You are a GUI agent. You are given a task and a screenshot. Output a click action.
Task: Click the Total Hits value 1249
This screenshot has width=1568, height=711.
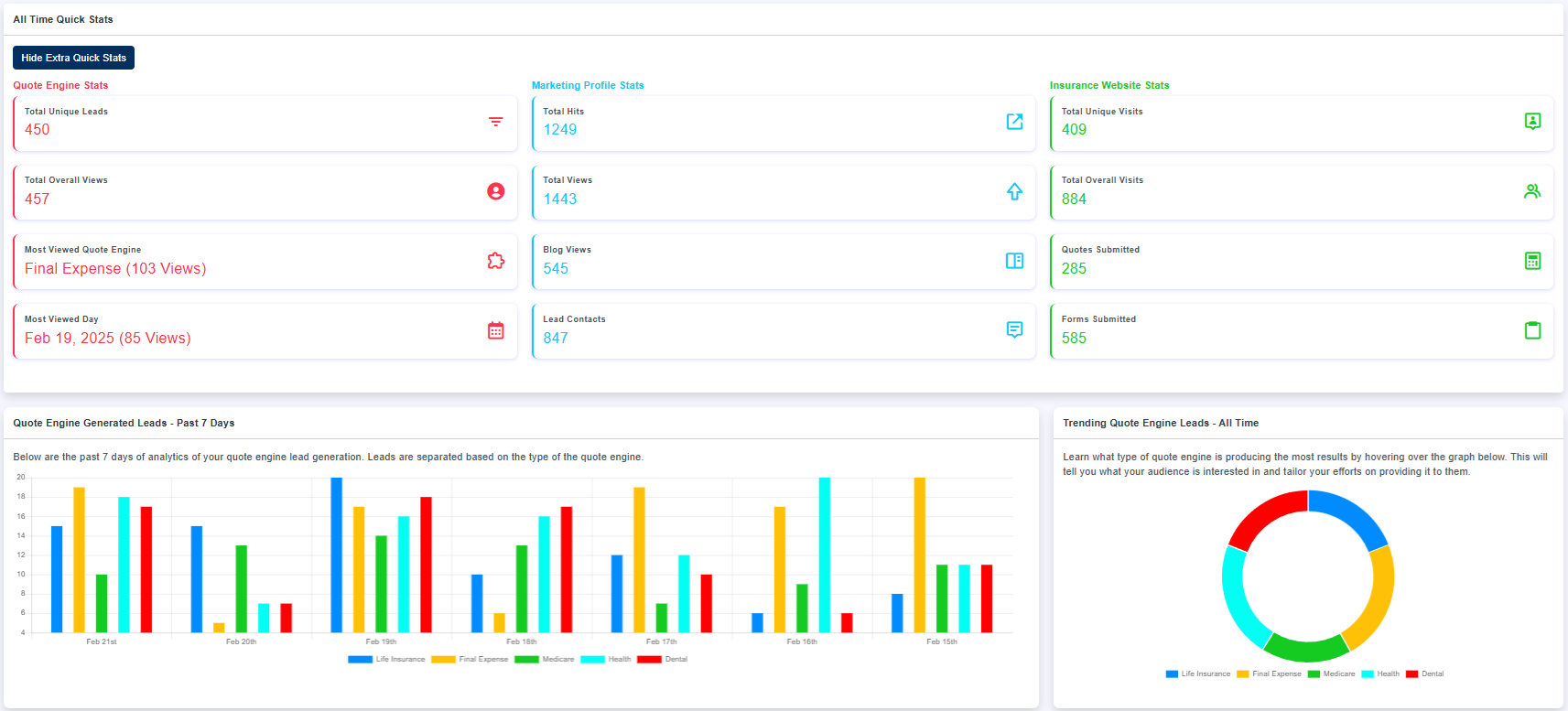point(560,130)
